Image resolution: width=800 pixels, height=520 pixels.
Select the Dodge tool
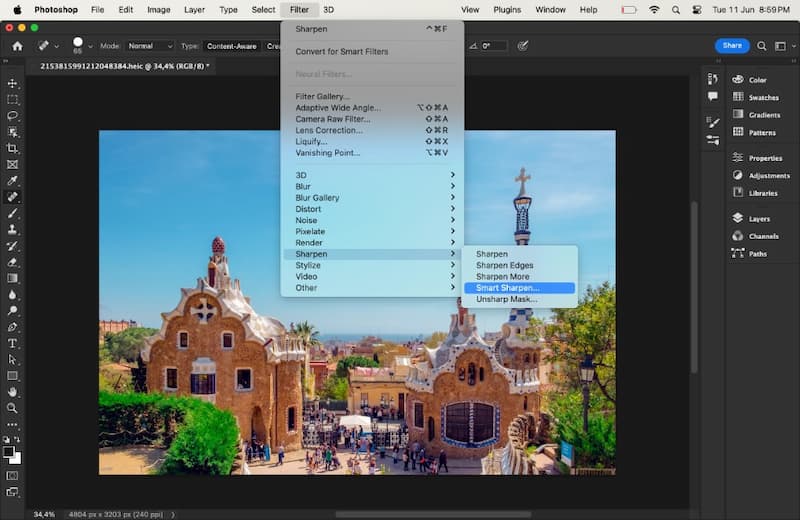point(12,310)
